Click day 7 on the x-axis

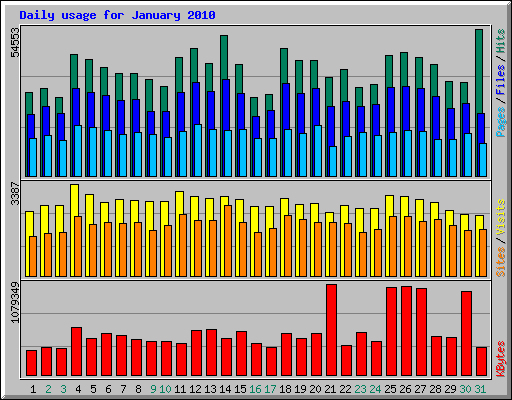(x=123, y=389)
